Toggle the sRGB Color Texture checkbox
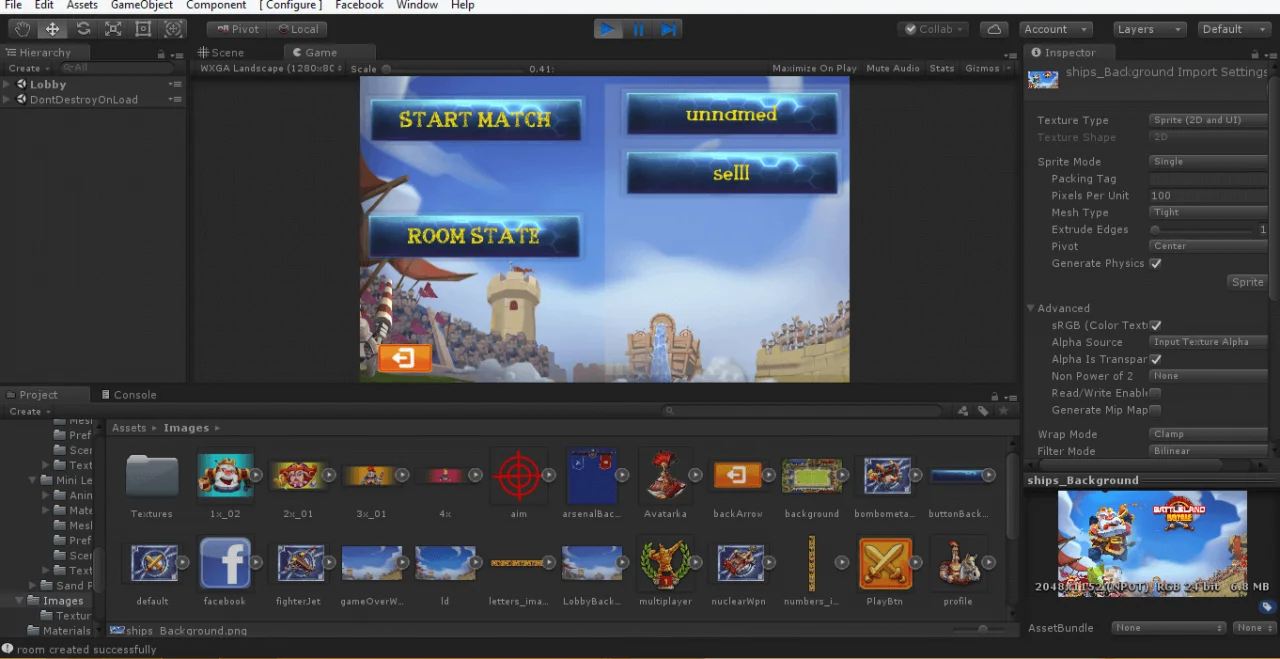 tap(1155, 325)
